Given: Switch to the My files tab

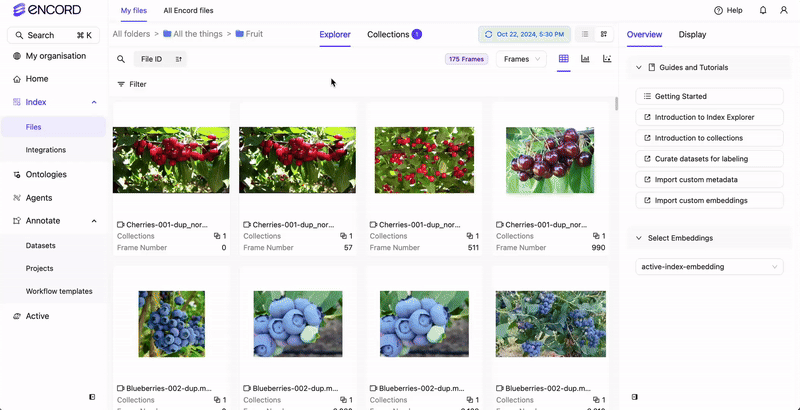Looking at the screenshot, I should point(134,10).
